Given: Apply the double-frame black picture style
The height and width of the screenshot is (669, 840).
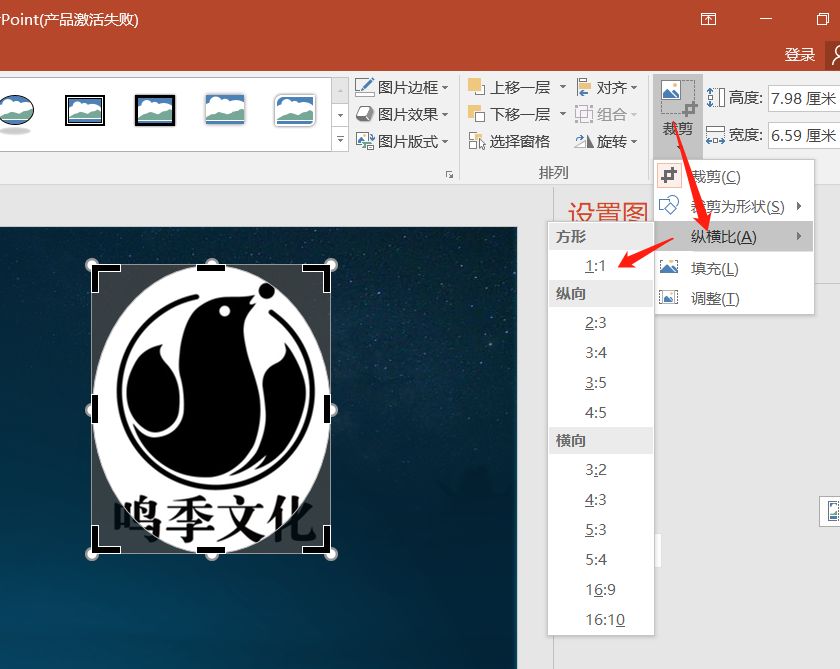Looking at the screenshot, I should coord(85,110).
